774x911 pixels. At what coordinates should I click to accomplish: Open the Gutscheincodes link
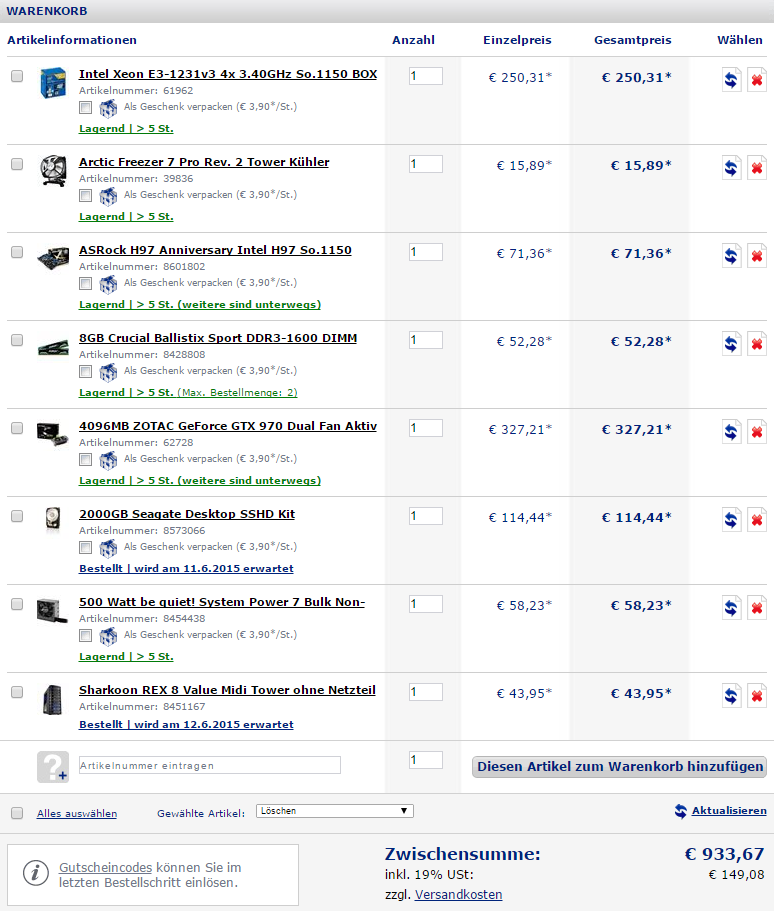105,867
